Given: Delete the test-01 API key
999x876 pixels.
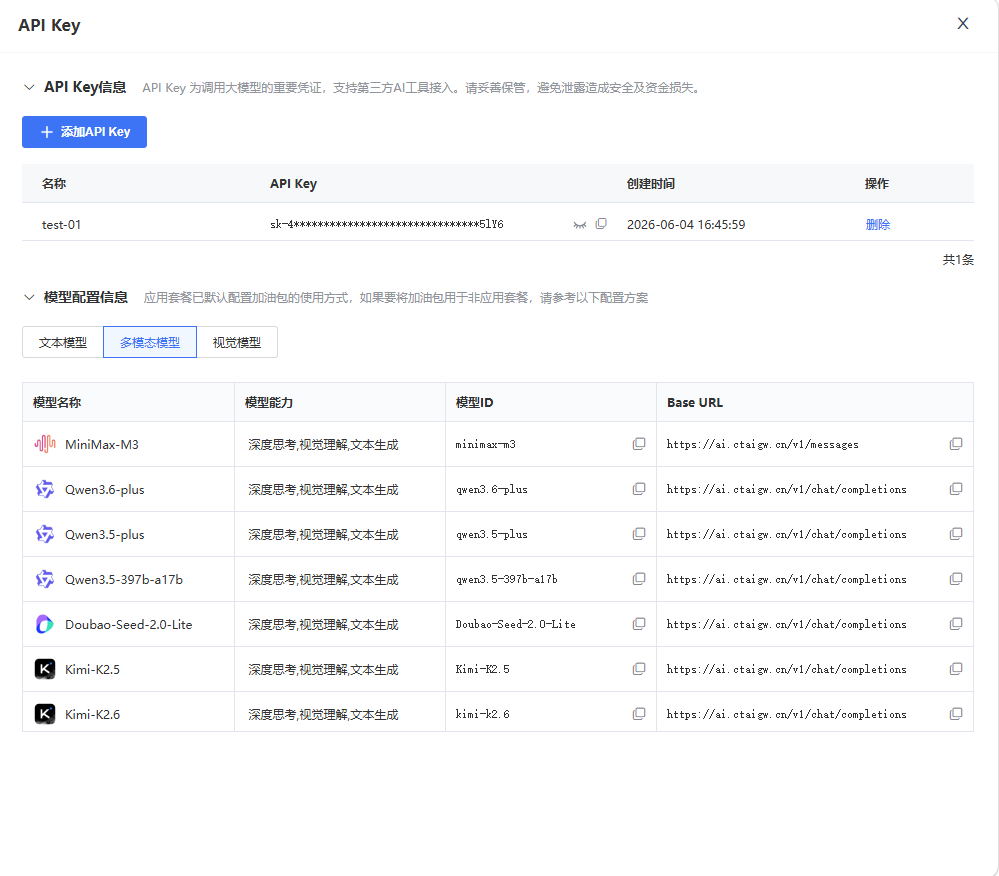Looking at the screenshot, I should click(877, 224).
